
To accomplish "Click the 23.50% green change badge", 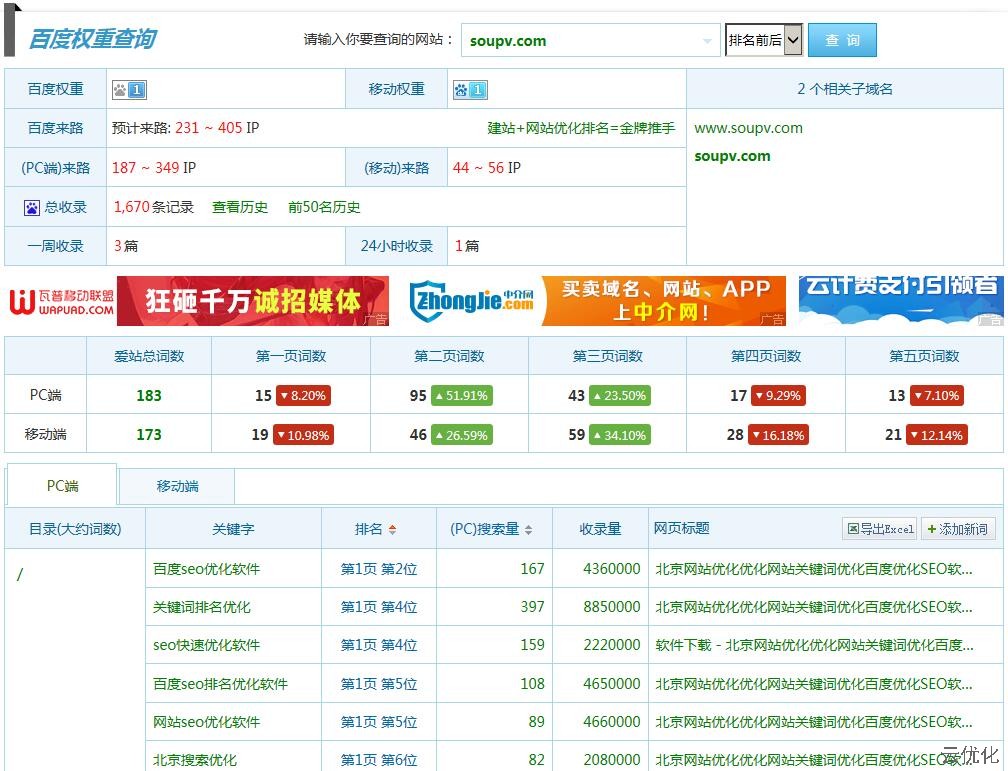I will click(x=620, y=395).
